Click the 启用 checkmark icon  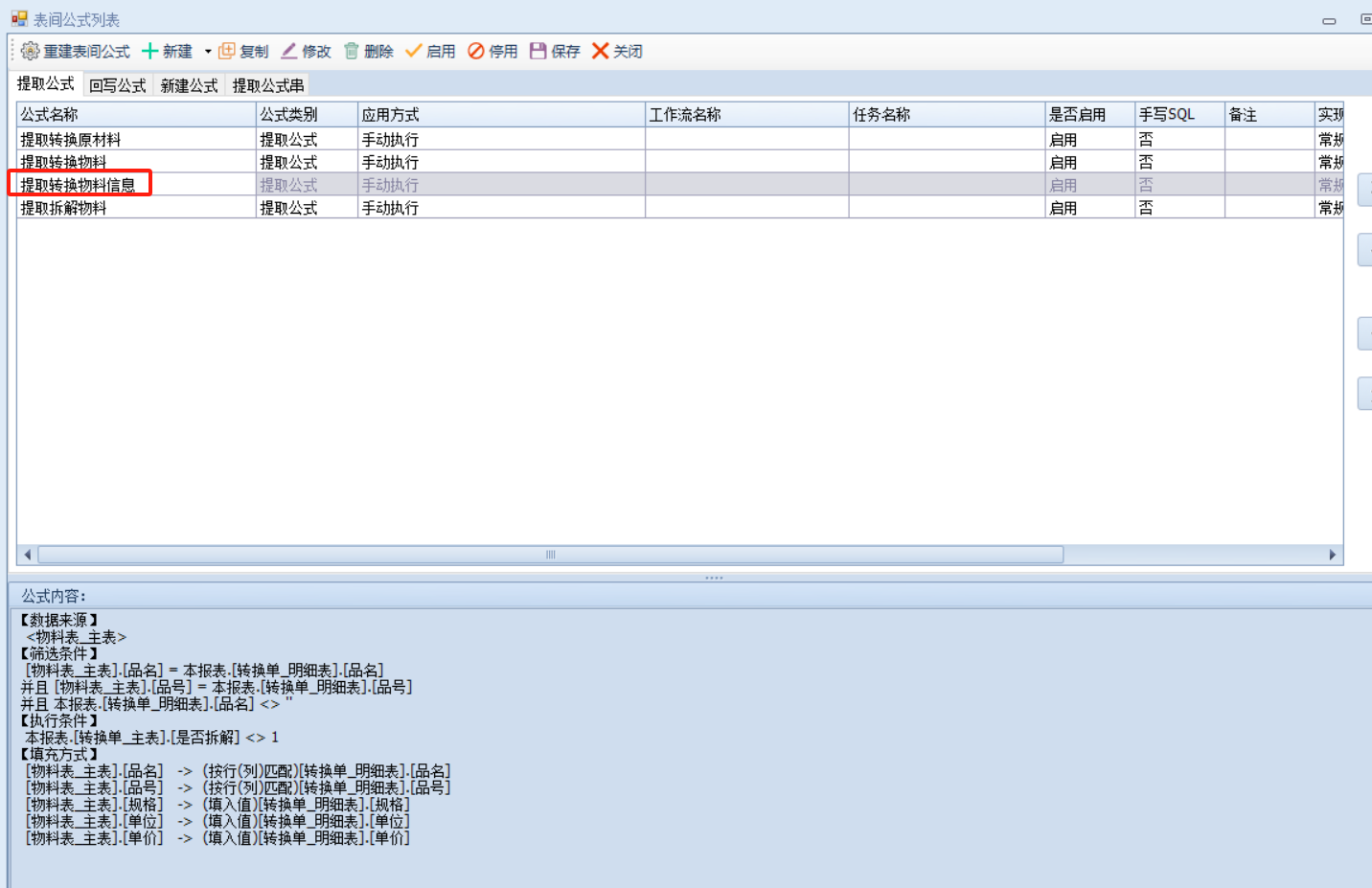414,51
